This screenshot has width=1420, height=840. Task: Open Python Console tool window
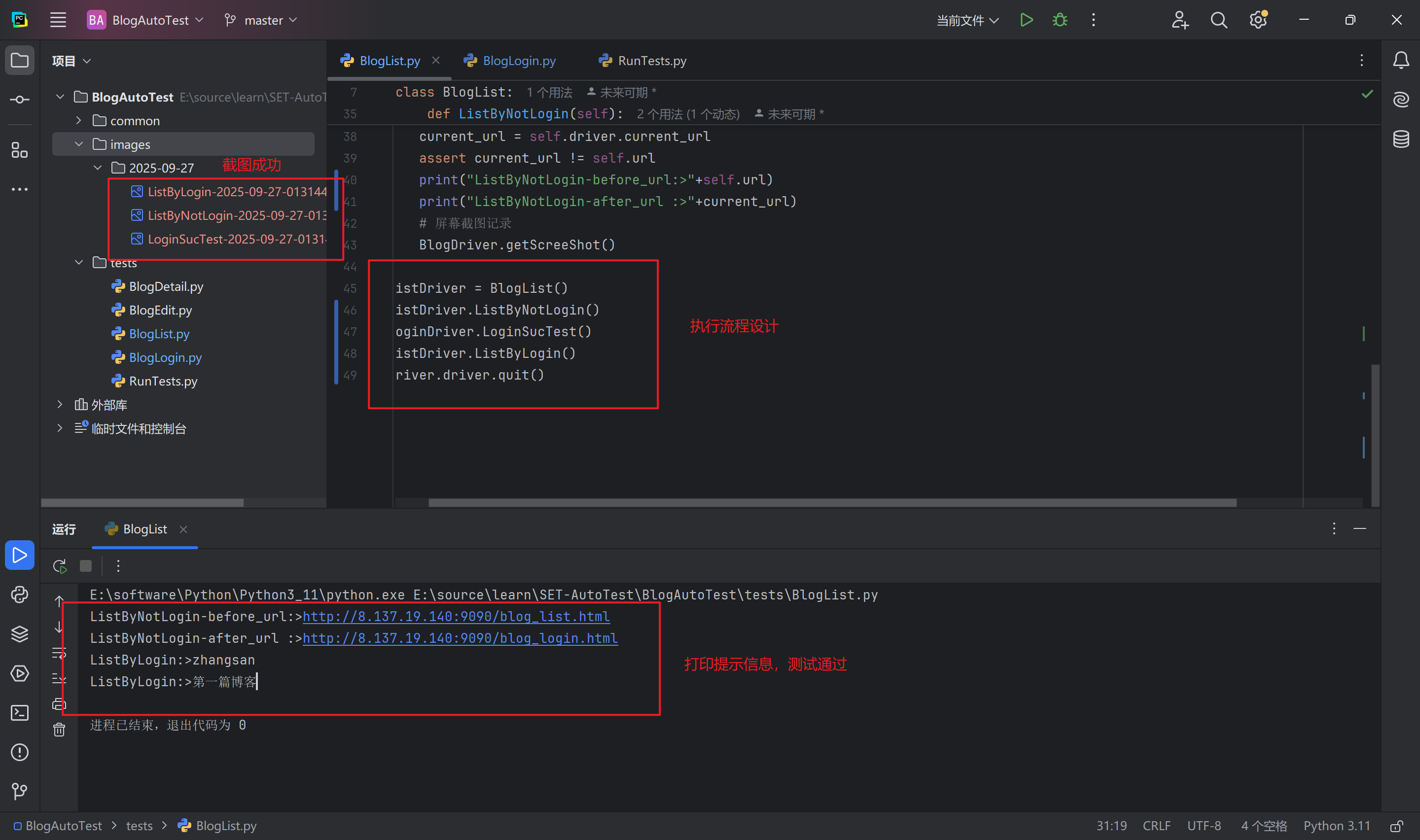[x=20, y=595]
